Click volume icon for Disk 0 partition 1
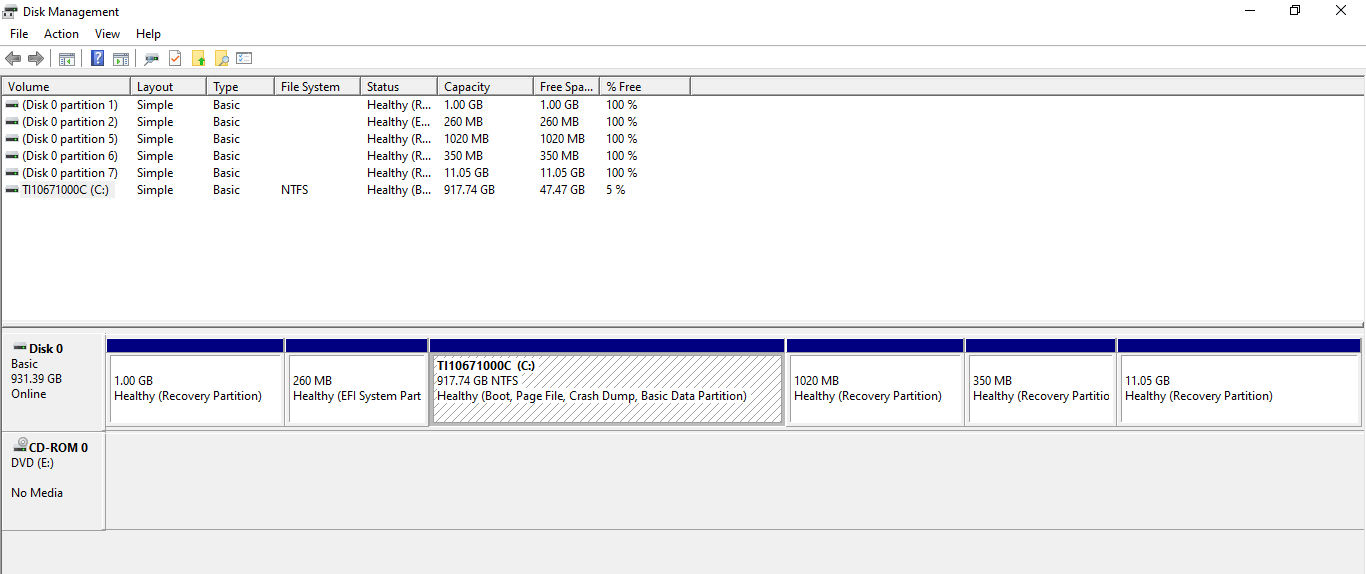Image resolution: width=1366 pixels, height=574 pixels. (12, 105)
